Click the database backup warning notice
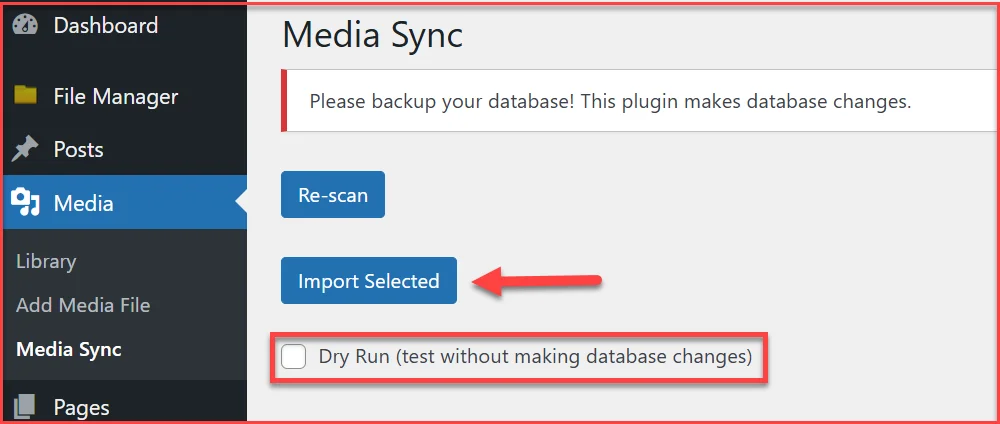Image resolution: width=1000 pixels, height=424 pixels. tap(610, 101)
